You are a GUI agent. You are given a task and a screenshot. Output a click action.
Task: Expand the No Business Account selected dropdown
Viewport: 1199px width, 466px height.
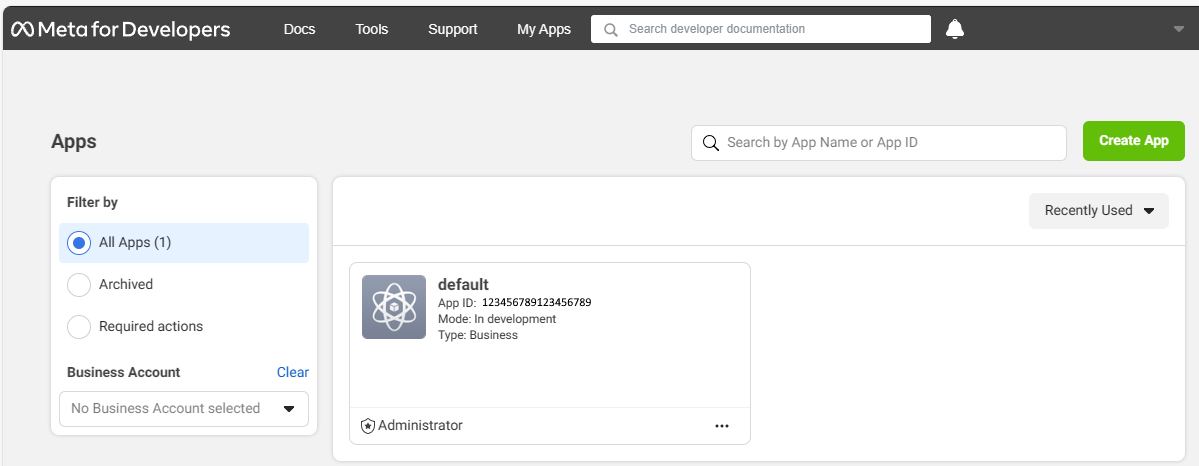coord(184,409)
